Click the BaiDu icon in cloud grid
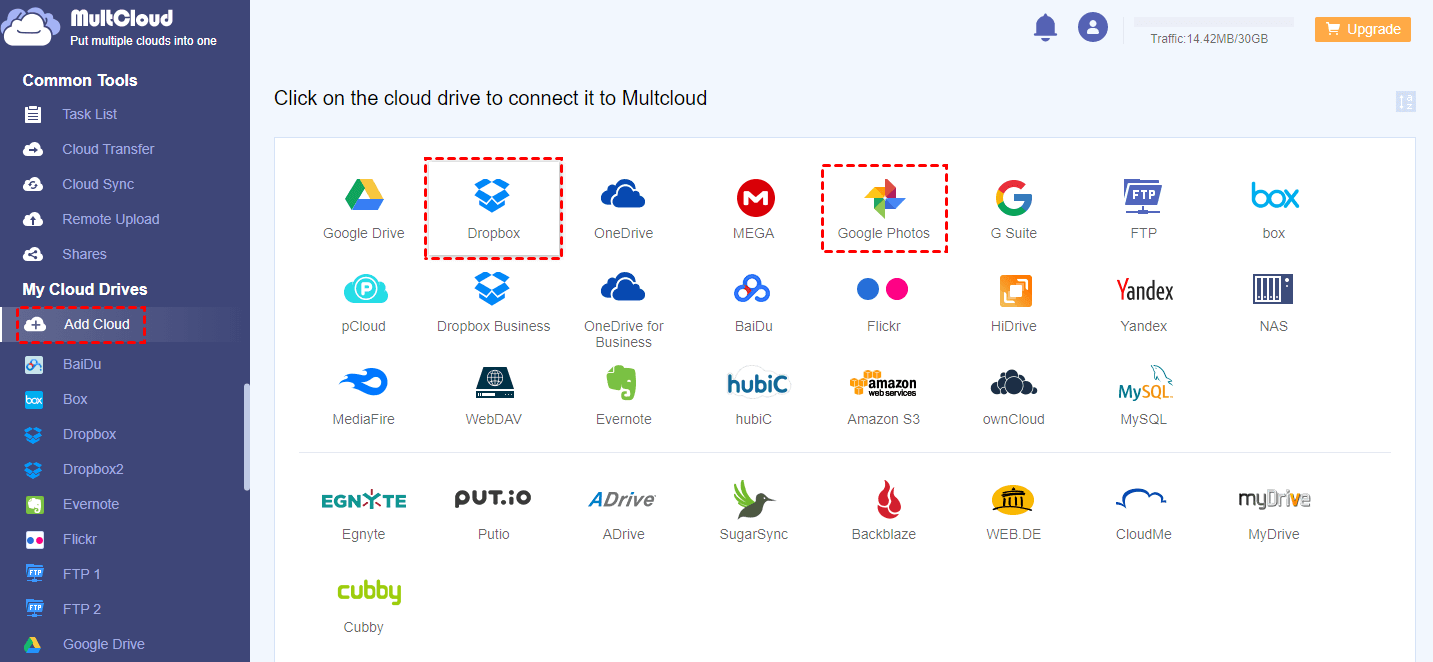The image size is (1433, 662). (753, 289)
